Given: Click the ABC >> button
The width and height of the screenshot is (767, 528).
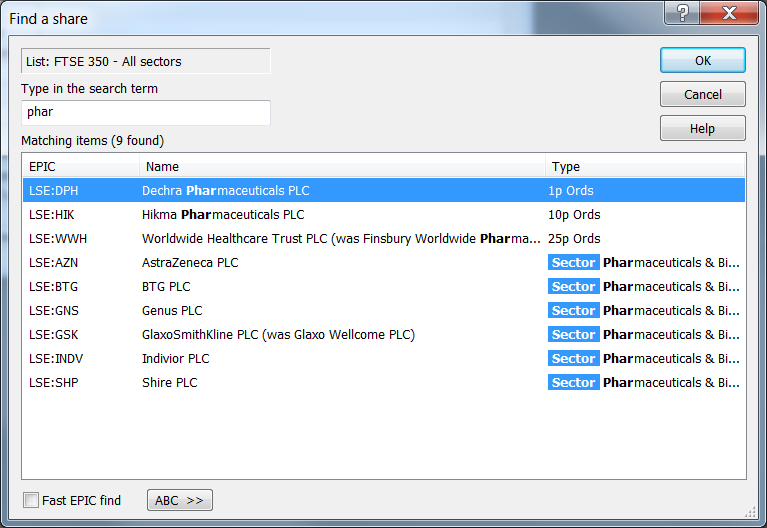Looking at the screenshot, I should (180, 500).
